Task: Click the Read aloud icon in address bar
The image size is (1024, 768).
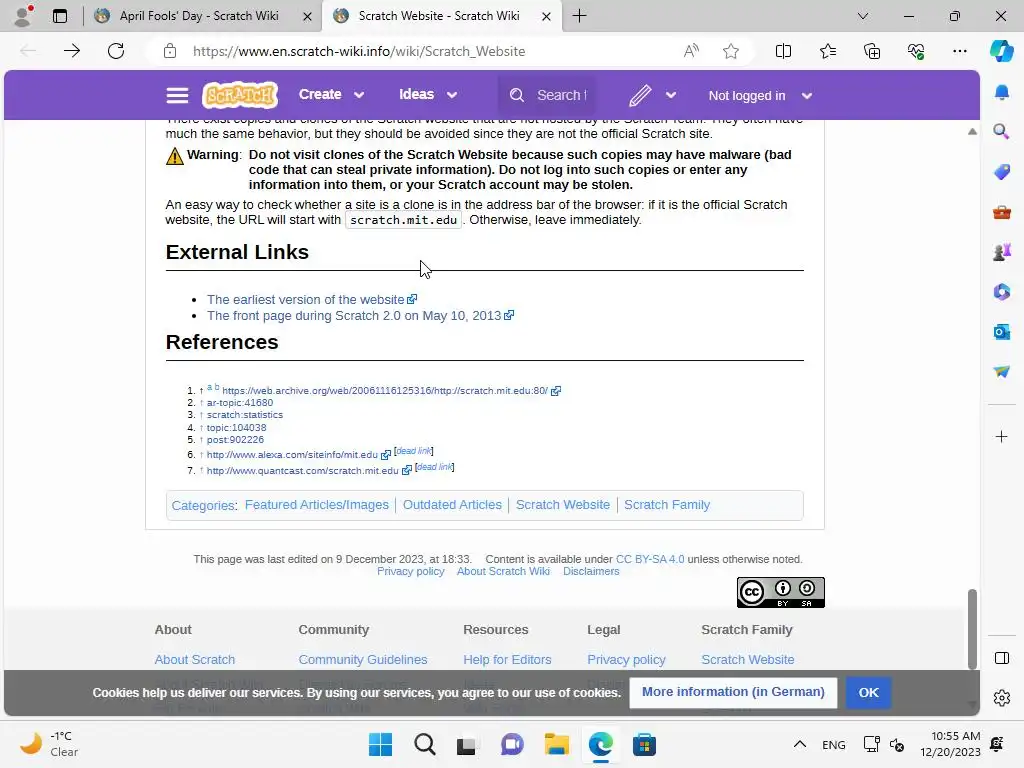Action: pos(691,51)
